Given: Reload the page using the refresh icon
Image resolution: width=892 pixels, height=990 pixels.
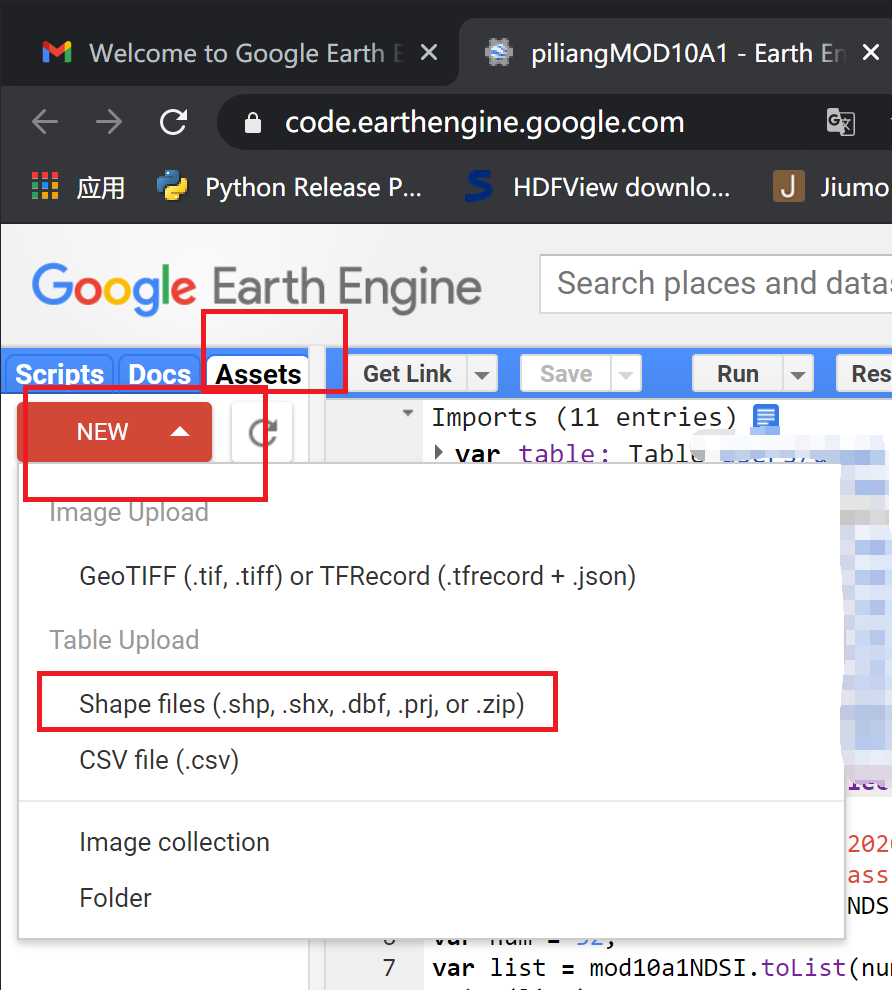Looking at the screenshot, I should [173, 122].
